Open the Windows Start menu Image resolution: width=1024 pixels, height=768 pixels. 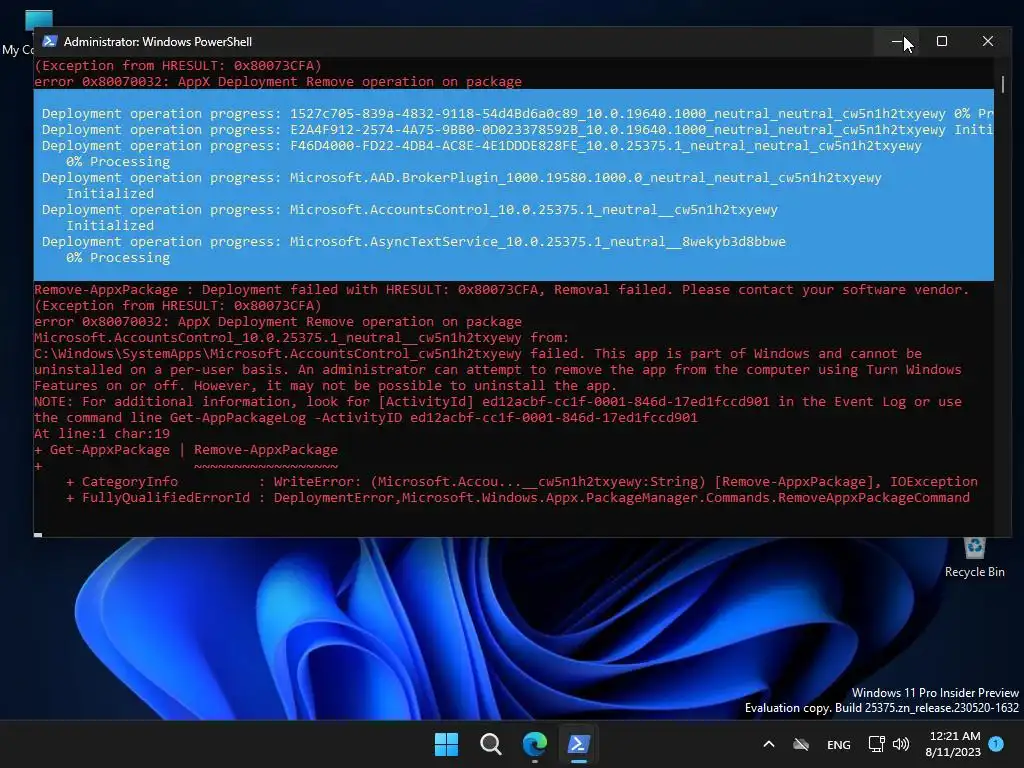coord(447,744)
